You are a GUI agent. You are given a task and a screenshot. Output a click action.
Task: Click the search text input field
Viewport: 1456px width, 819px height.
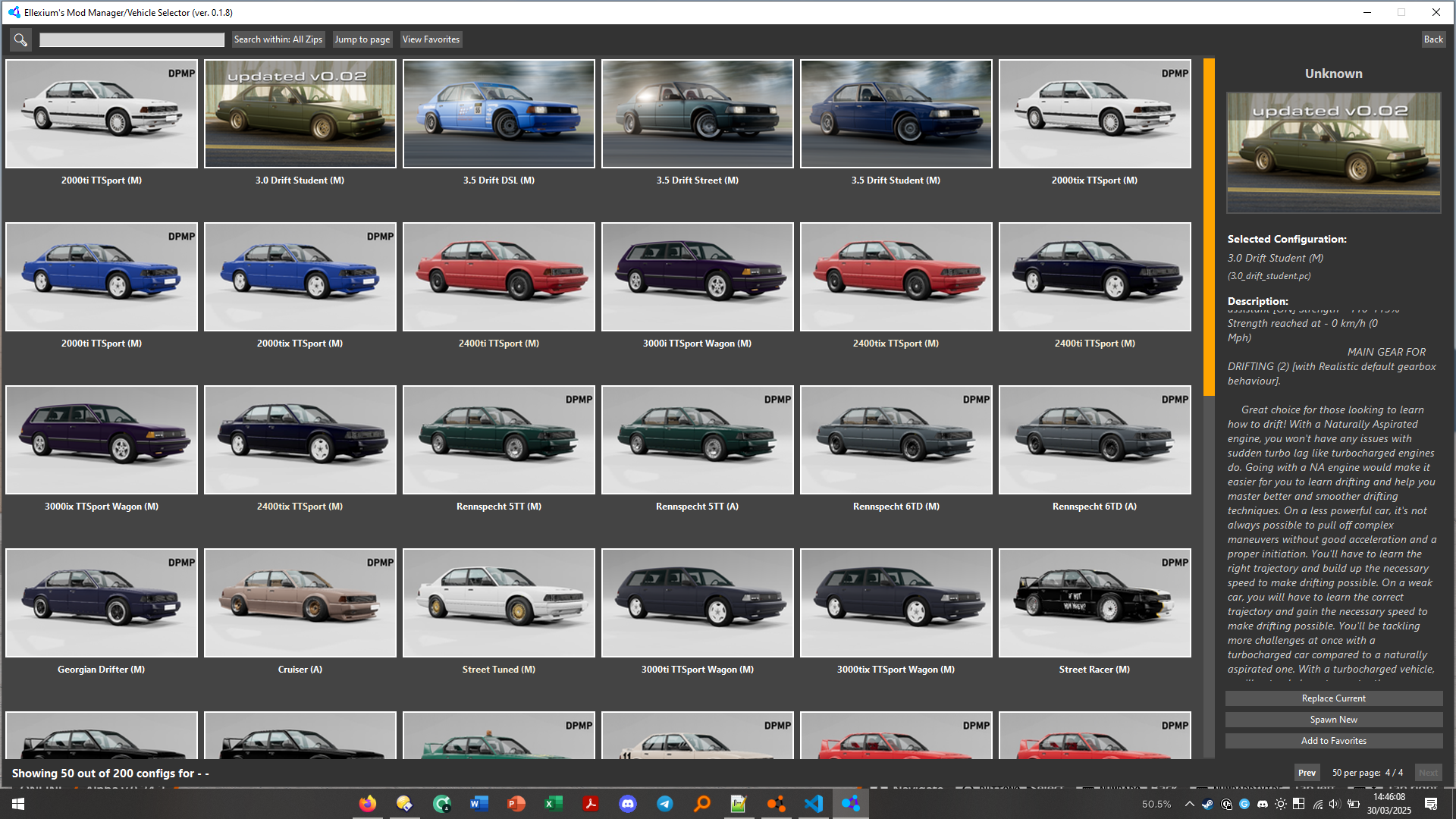[x=132, y=39]
